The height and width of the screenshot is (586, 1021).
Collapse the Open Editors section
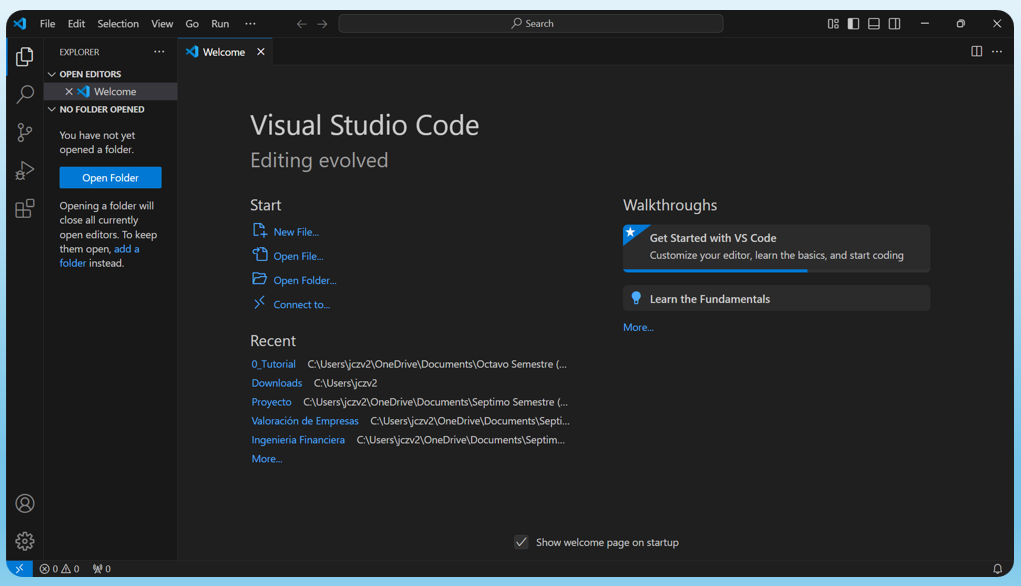point(51,74)
